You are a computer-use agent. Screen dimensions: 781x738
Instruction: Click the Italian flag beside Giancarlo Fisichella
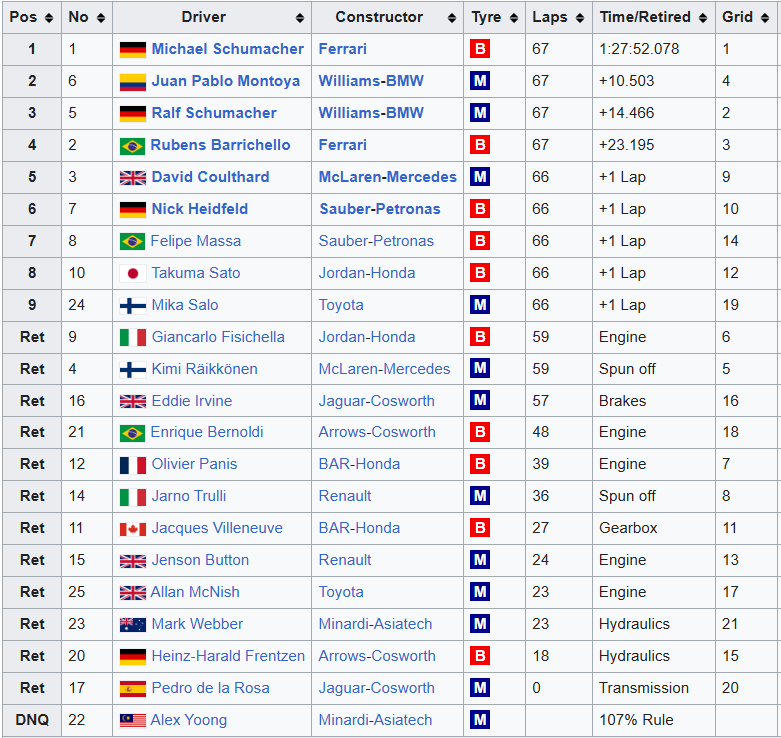click(133, 337)
